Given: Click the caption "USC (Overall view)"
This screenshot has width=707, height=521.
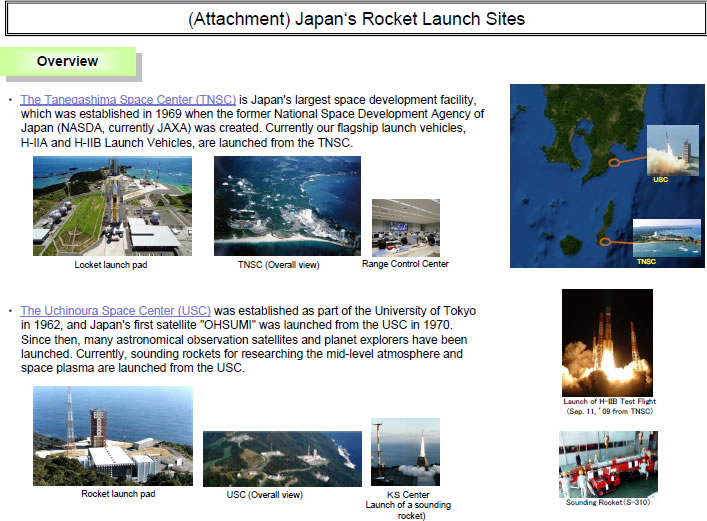Looking at the screenshot, I should pyautogui.click(x=265, y=495).
